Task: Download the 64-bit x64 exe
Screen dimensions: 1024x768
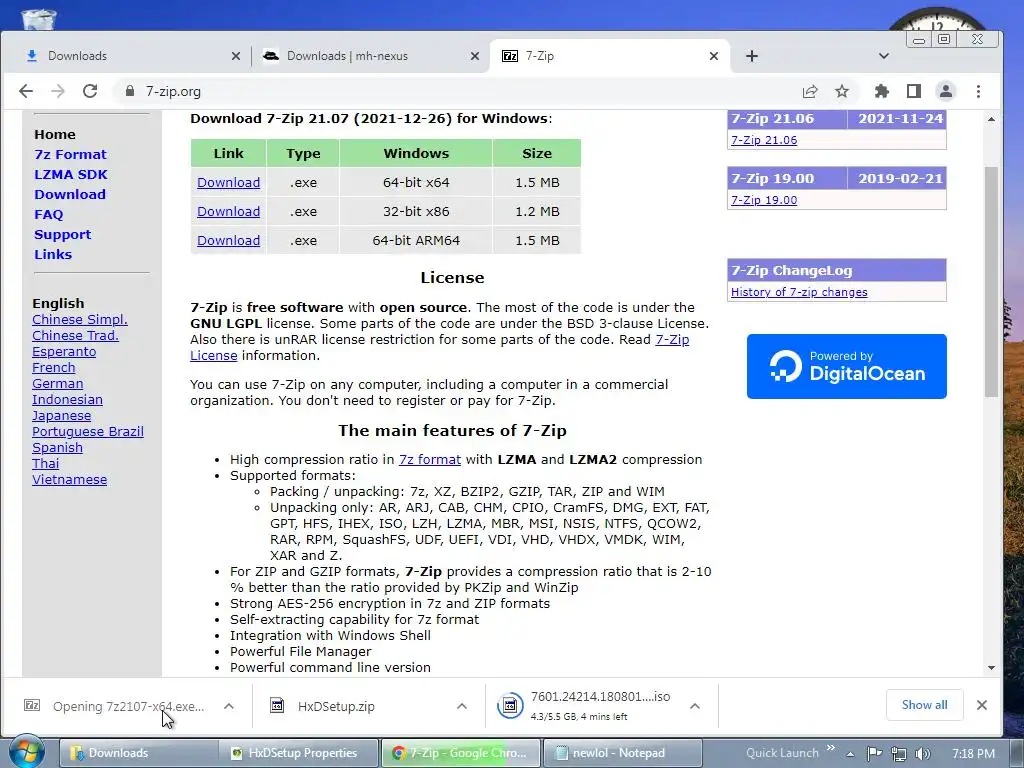Action: click(x=229, y=183)
